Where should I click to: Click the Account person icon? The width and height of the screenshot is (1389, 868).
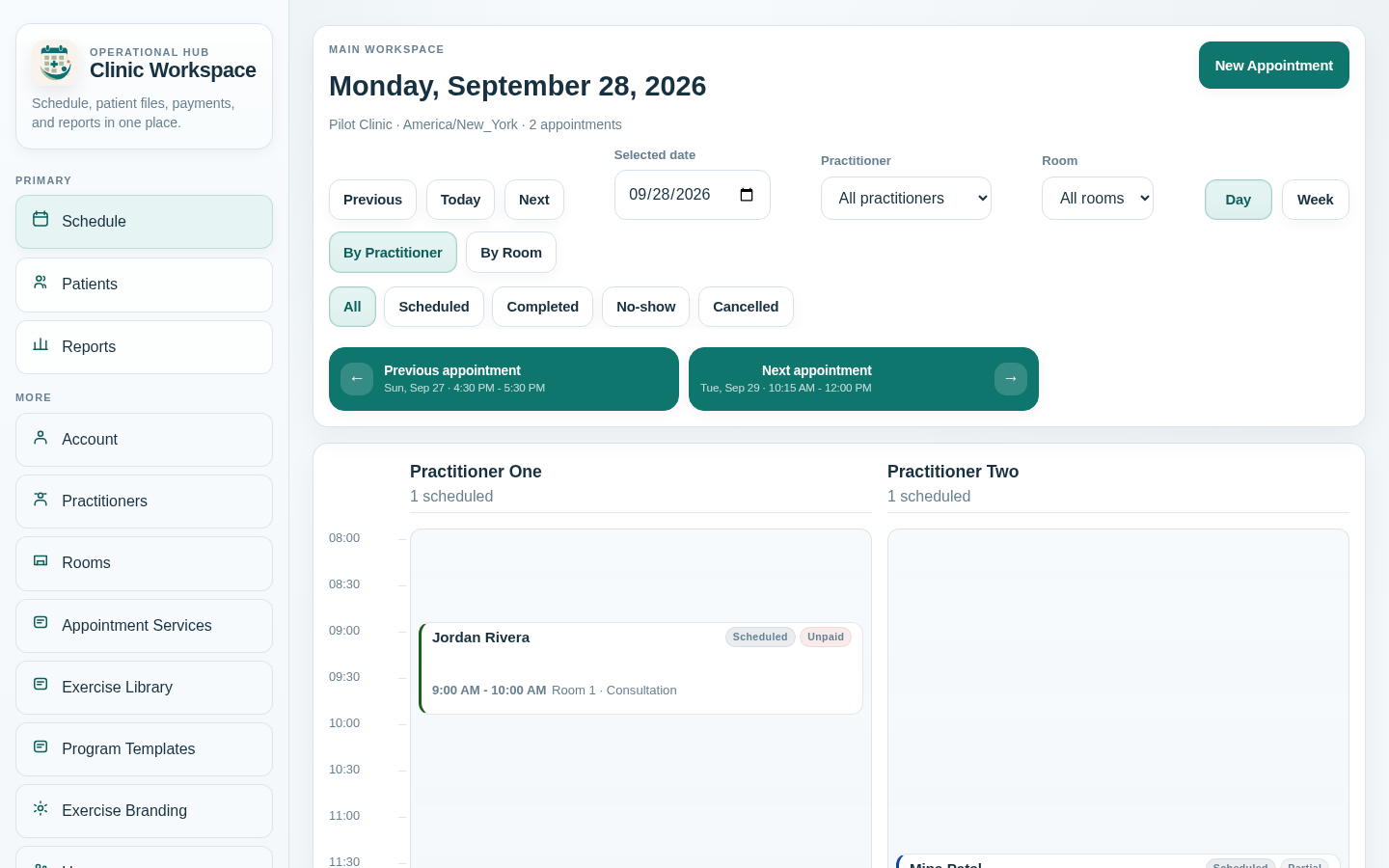coord(41,437)
